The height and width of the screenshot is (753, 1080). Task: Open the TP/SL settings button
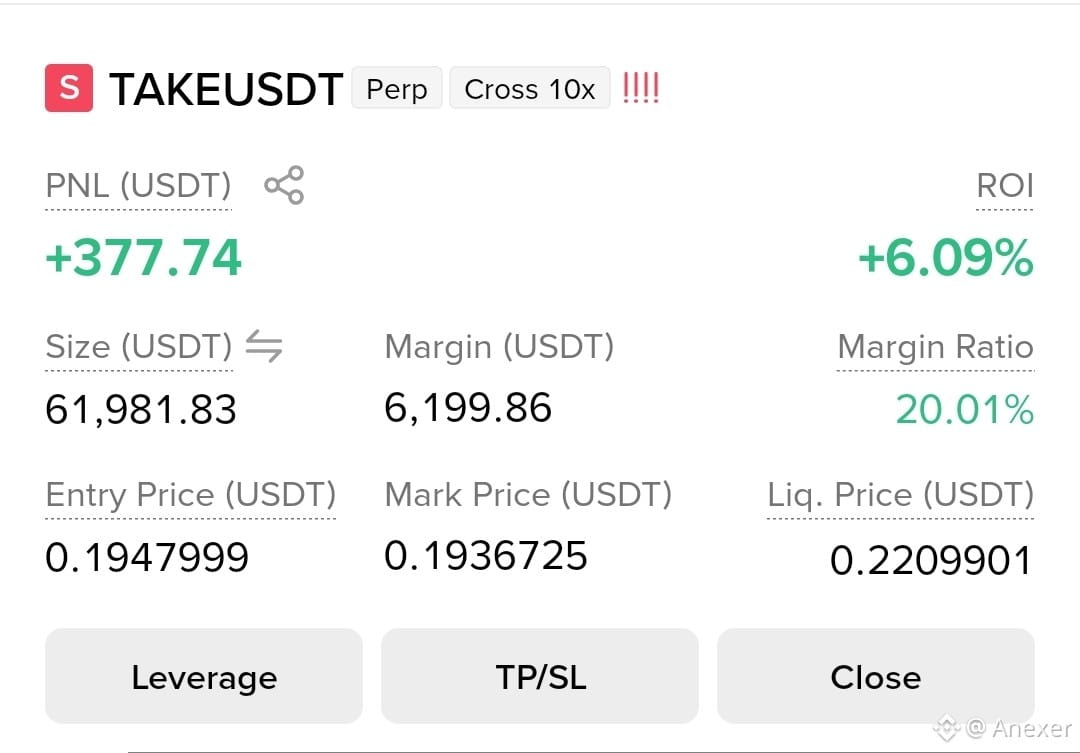point(540,676)
